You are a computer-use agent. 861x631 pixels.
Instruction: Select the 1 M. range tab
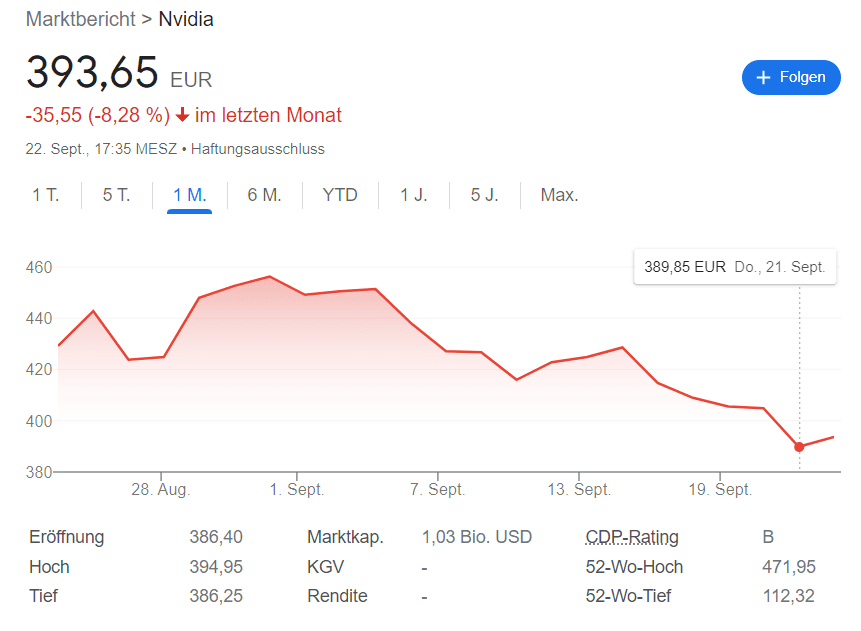click(x=189, y=195)
